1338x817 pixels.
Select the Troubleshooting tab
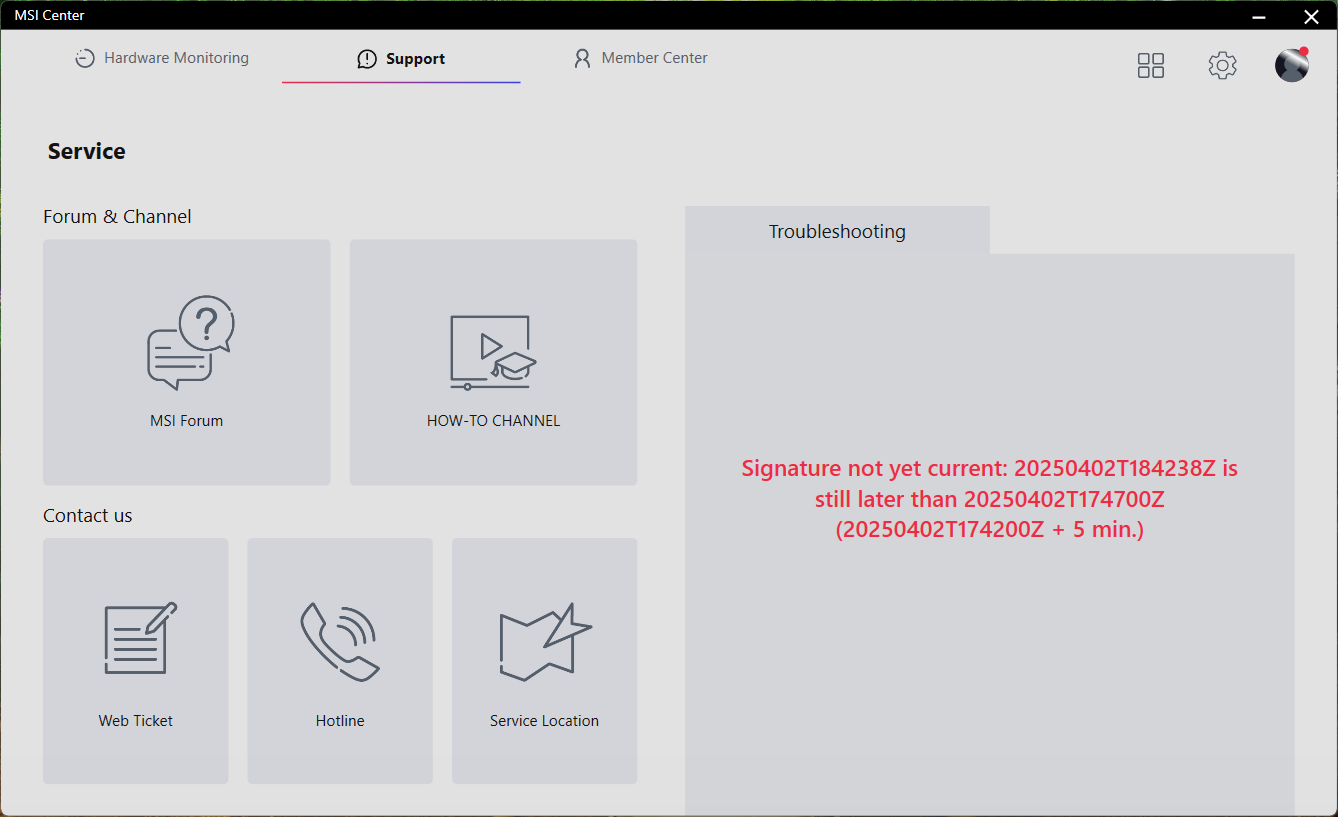click(x=837, y=231)
